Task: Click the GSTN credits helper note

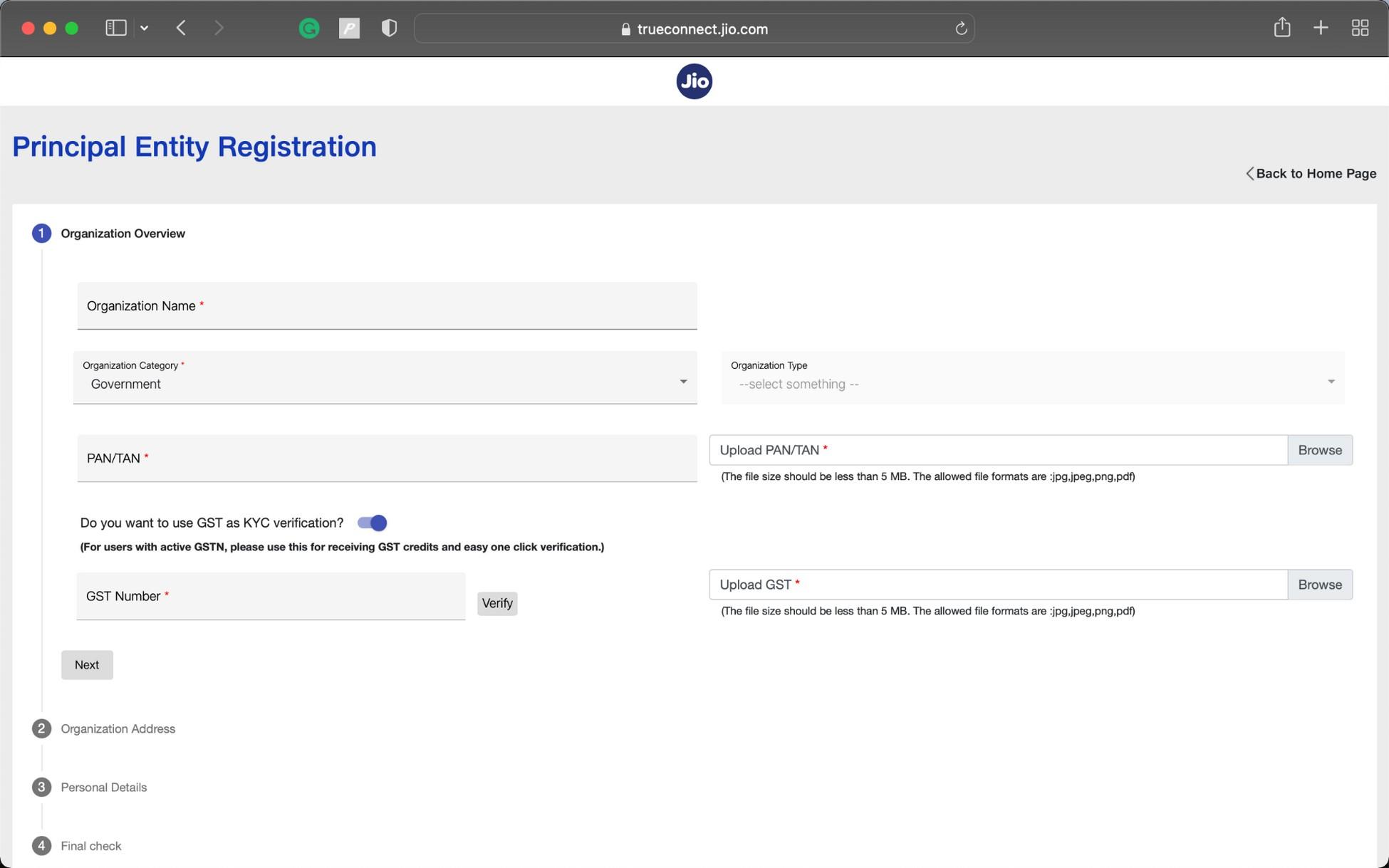Action: [342, 547]
